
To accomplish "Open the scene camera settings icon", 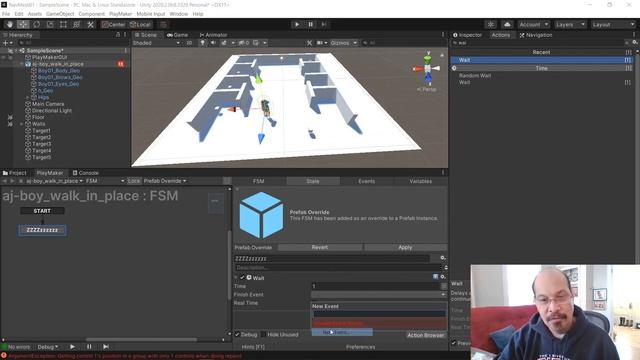I will tap(322, 43).
